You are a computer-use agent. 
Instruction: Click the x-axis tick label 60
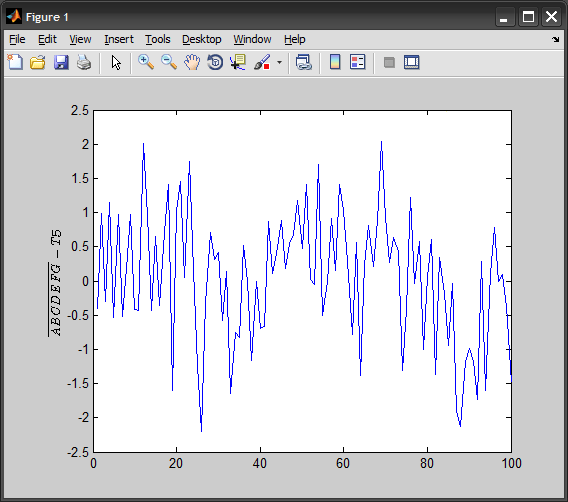tap(343, 463)
